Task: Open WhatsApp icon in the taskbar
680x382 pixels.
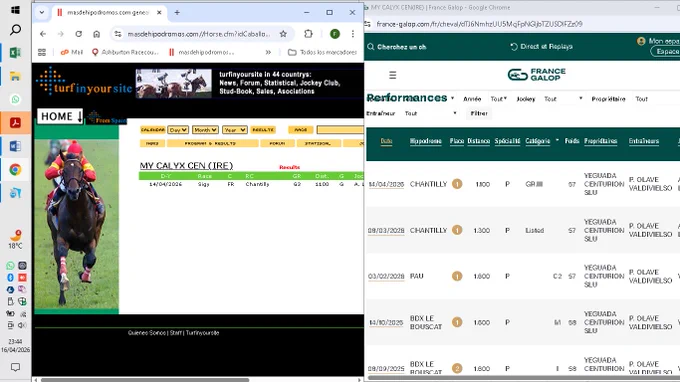Action: pos(15,99)
